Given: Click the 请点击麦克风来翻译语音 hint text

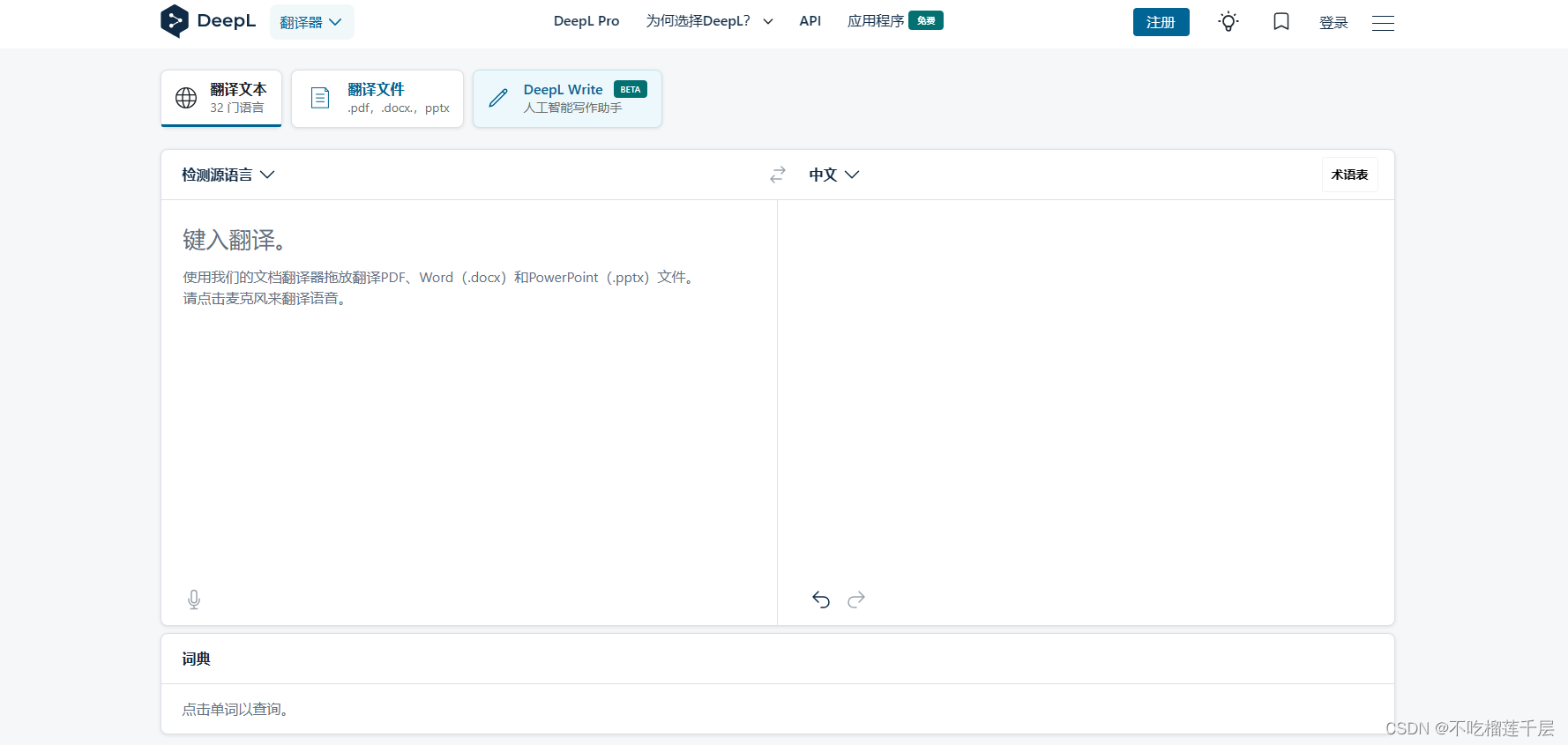Looking at the screenshot, I should pyautogui.click(x=265, y=299).
